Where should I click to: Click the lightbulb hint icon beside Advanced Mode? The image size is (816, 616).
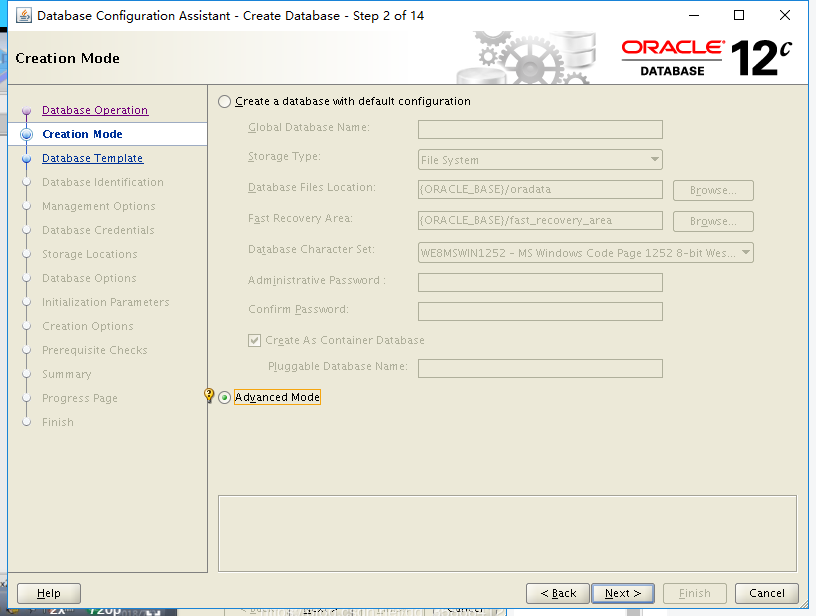pyautogui.click(x=209, y=394)
